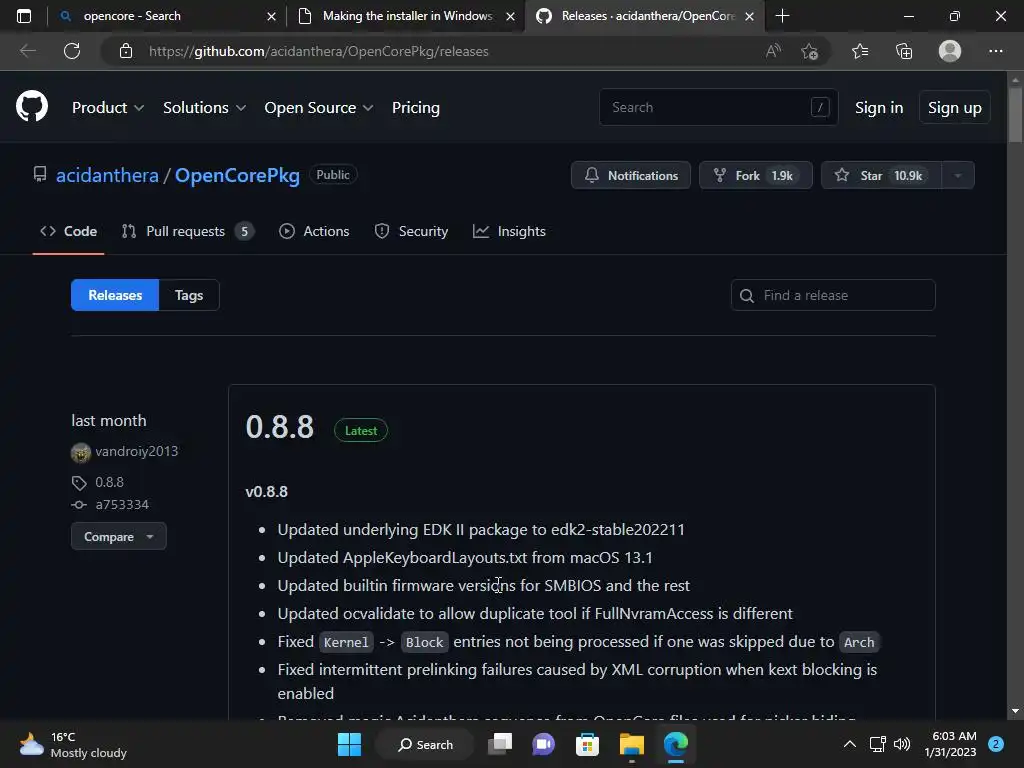The image size is (1024, 768).
Task: Click the Sign up button
Action: tap(955, 108)
